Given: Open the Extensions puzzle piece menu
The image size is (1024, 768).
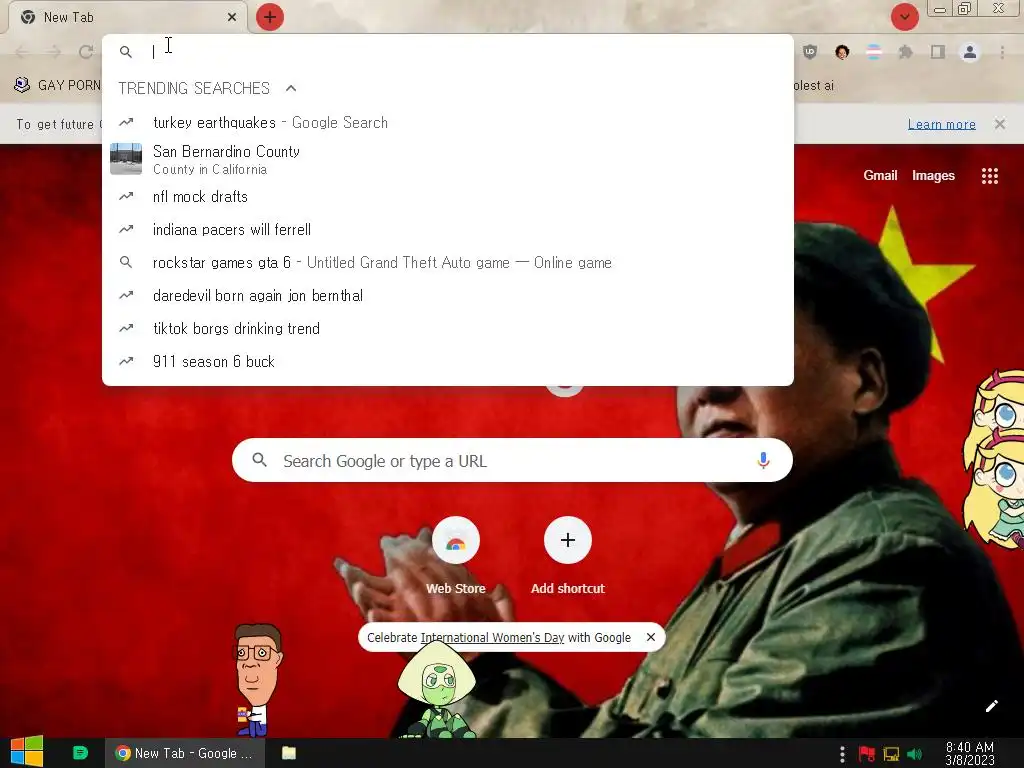Looking at the screenshot, I should 905,52.
